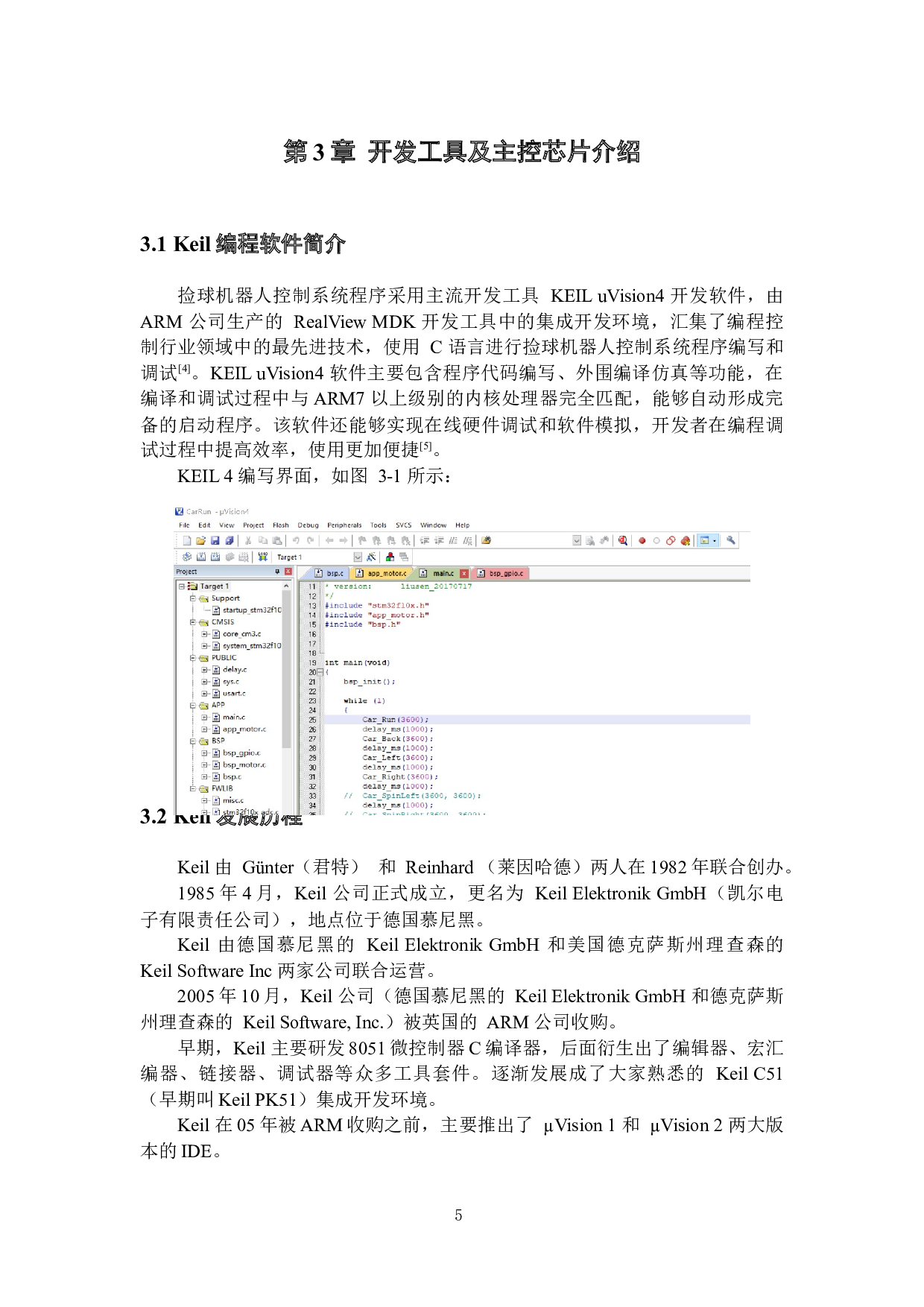Click the Manage components colored blocks icon
This screenshot has height=1307, width=924.
click(390, 557)
